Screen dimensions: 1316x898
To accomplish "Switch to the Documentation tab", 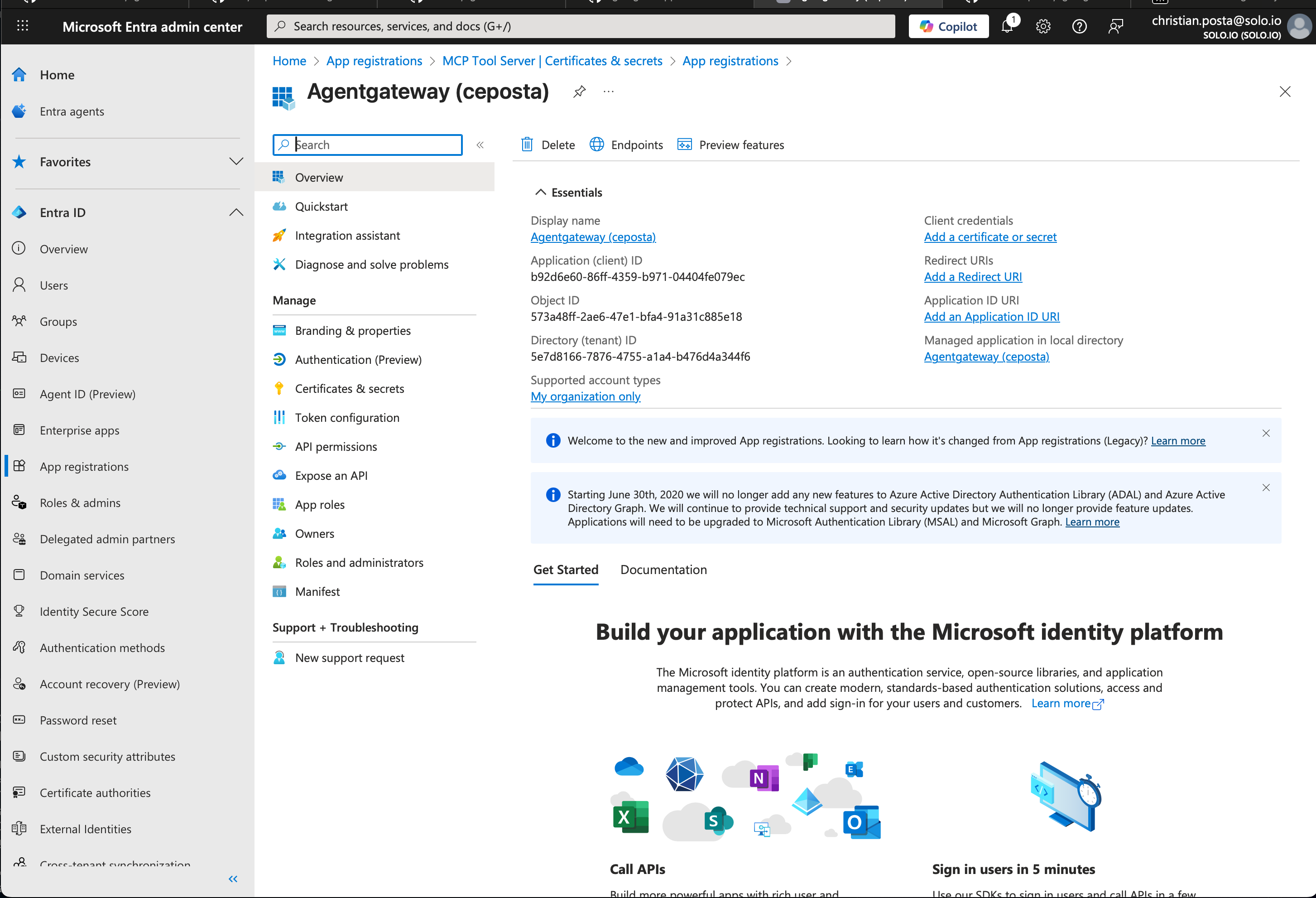I will pyautogui.click(x=663, y=570).
